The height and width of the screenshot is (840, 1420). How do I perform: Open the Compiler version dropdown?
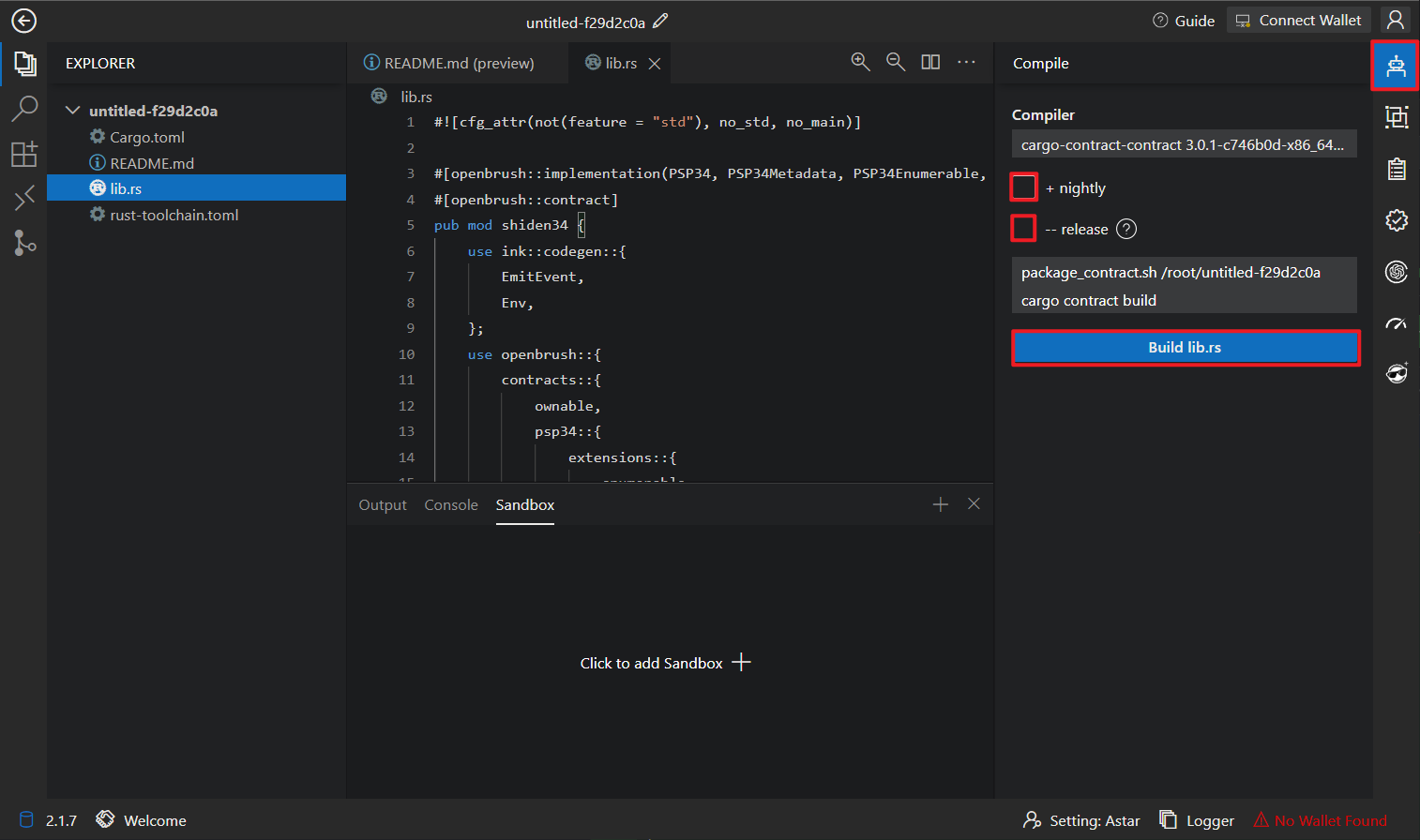[x=1183, y=144]
